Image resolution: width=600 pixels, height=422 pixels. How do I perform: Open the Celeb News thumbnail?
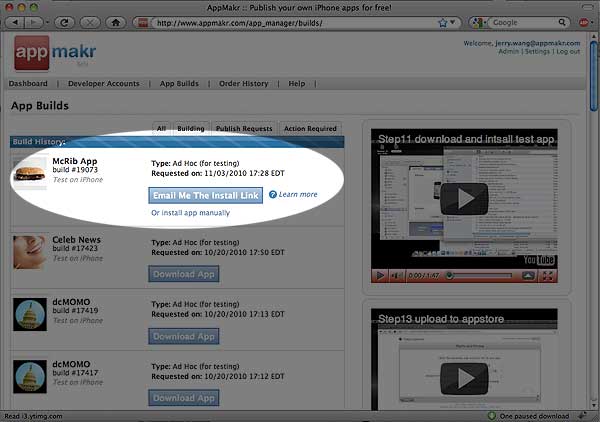click(x=30, y=252)
